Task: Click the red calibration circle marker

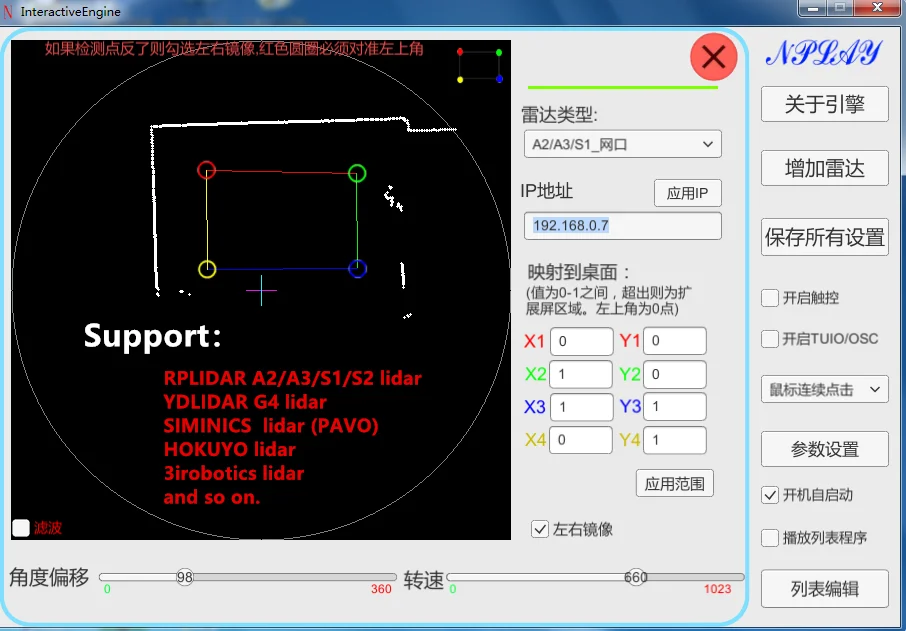Action: (x=208, y=170)
